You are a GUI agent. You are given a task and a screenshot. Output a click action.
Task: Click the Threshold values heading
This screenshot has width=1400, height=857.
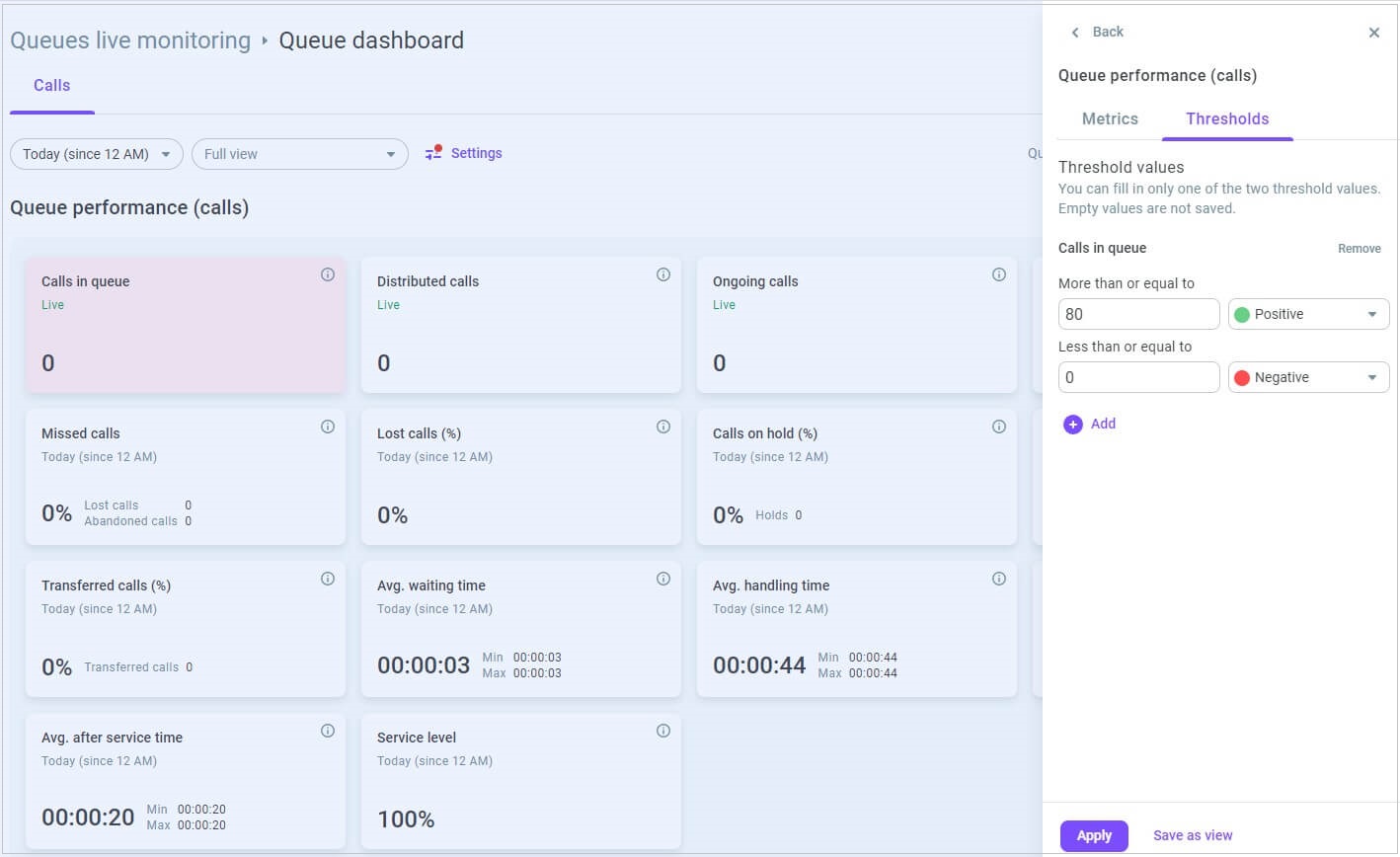(1121, 168)
